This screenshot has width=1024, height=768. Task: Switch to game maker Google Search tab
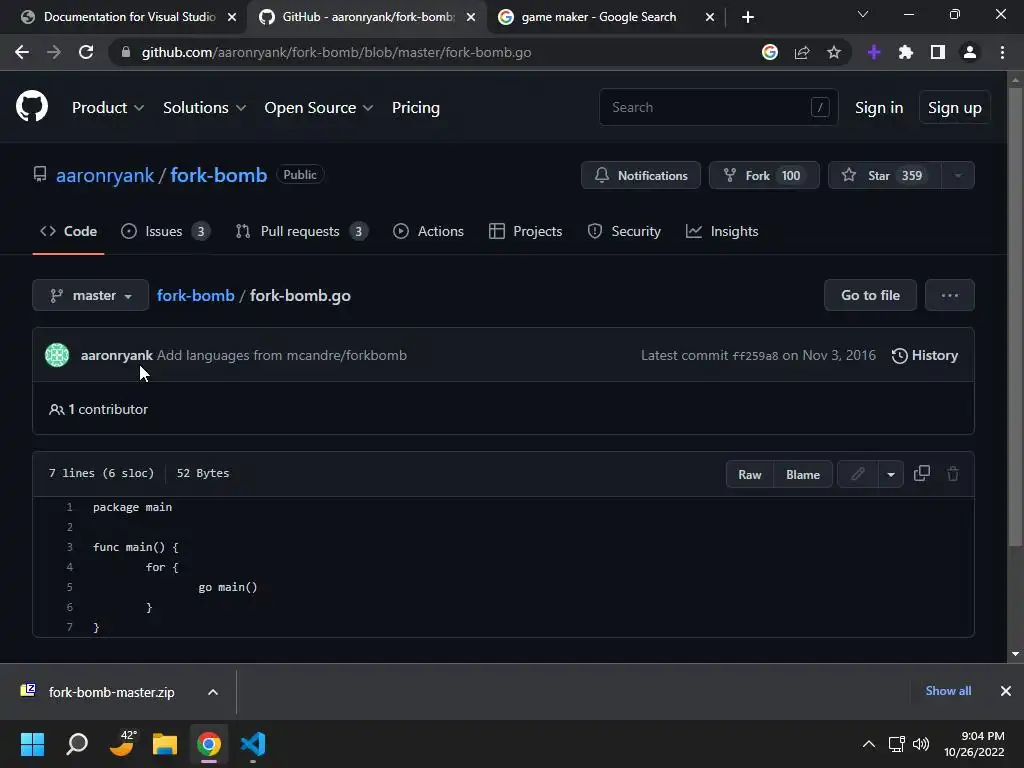[x=599, y=17]
